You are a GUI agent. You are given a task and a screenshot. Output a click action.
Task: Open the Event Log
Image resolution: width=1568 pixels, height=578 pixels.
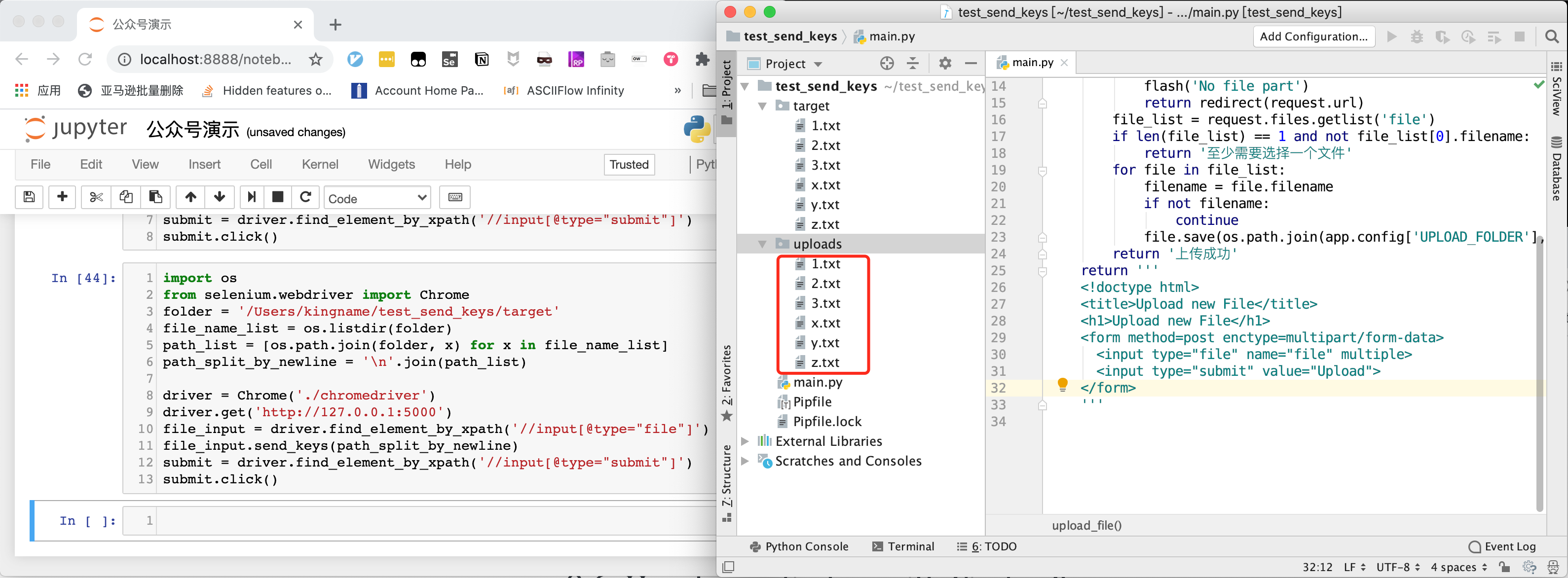(1502, 546)
